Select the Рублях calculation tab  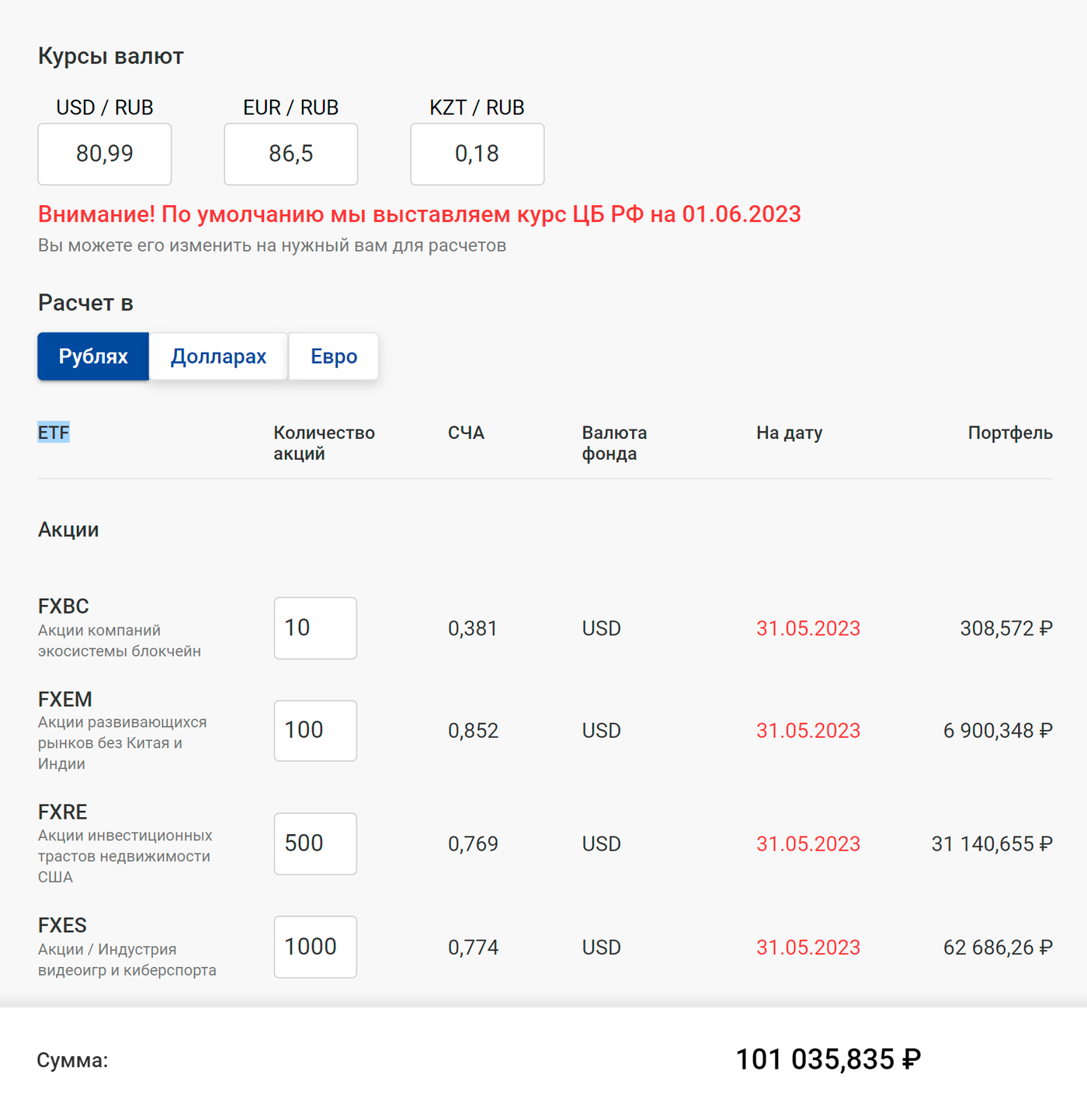tap(93, 357)
